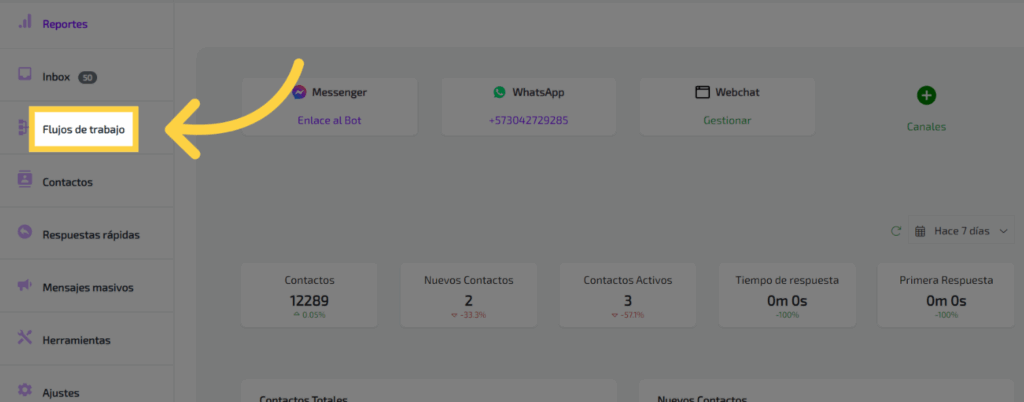This screenshot has height=402, width=1024.
Task: Open the Herramientas tools icon
Action: pyautogui.click(x=25, y=339)
